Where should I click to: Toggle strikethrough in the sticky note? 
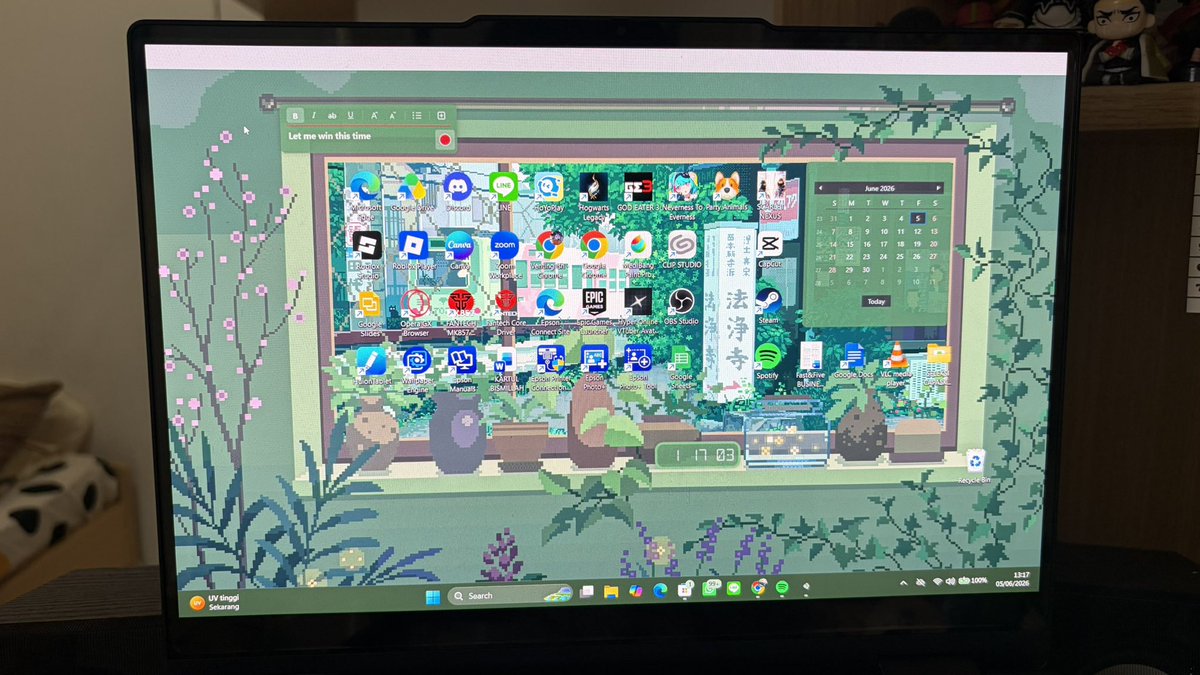pos(332,116)
